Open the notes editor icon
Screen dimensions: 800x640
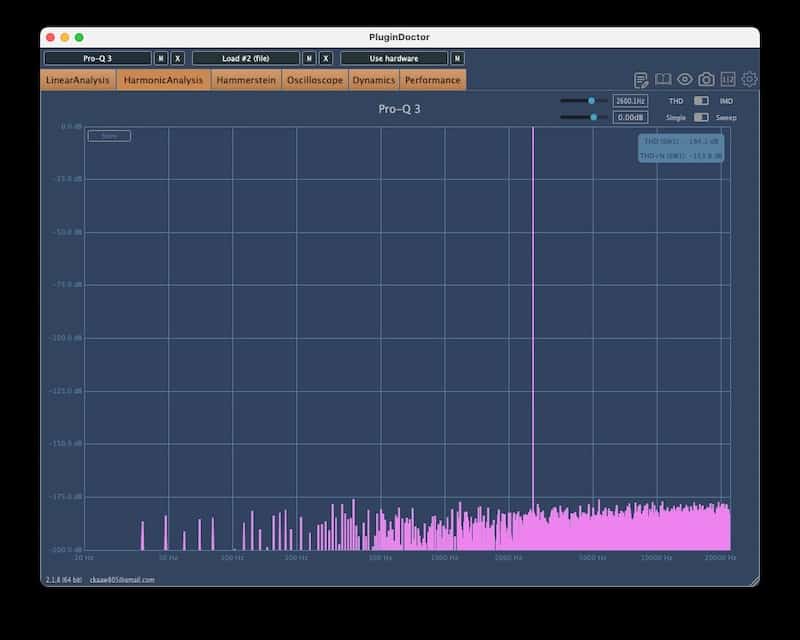tap(641, 80)
